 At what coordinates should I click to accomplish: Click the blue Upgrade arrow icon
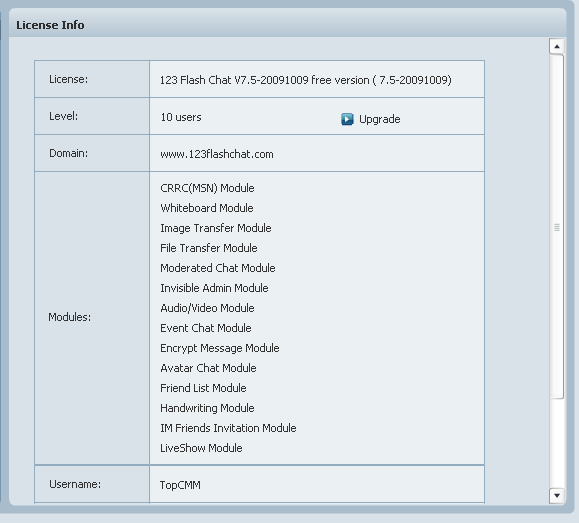coord(347,119)
